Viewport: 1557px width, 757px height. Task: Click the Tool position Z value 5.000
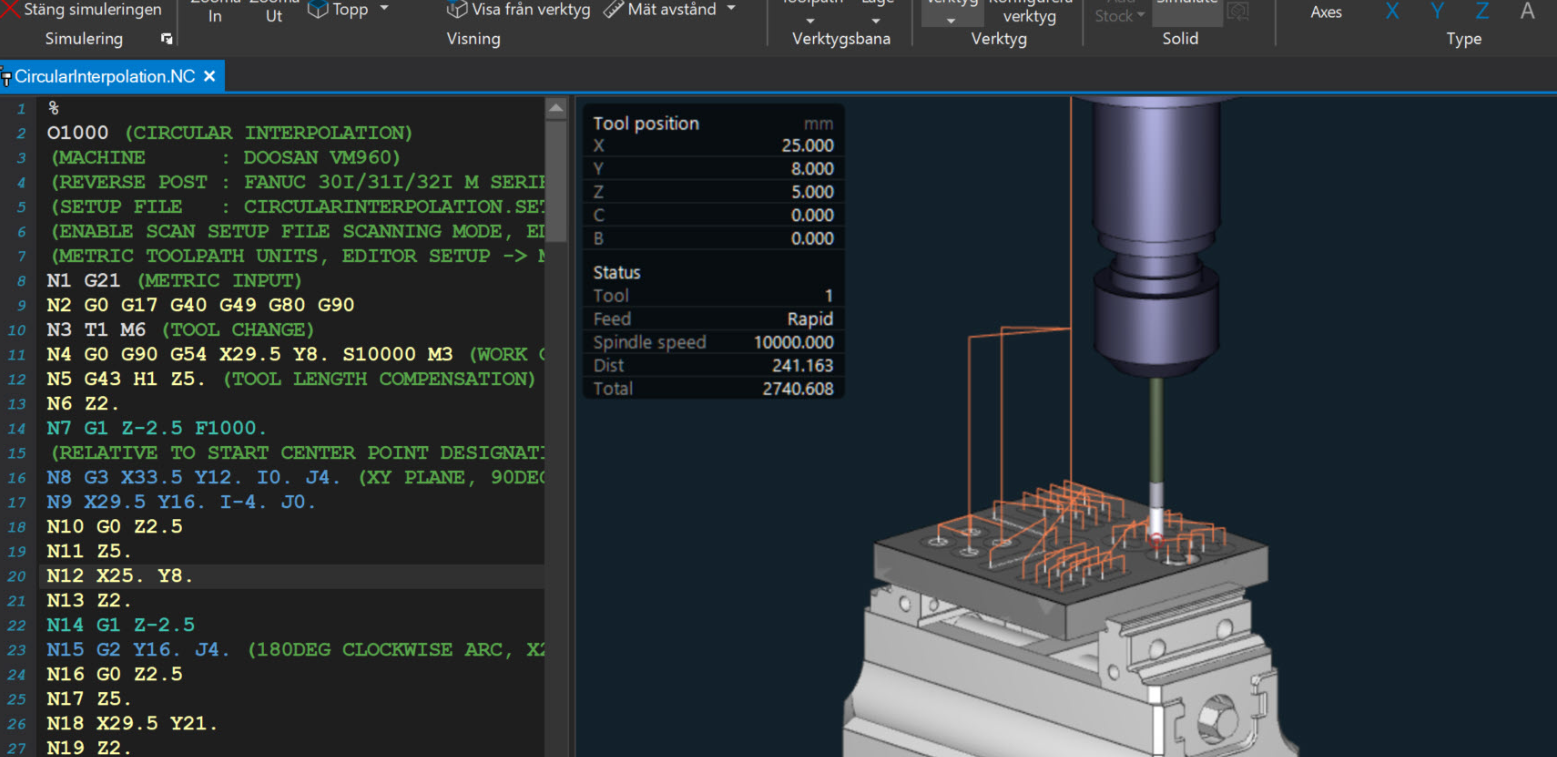812,191
